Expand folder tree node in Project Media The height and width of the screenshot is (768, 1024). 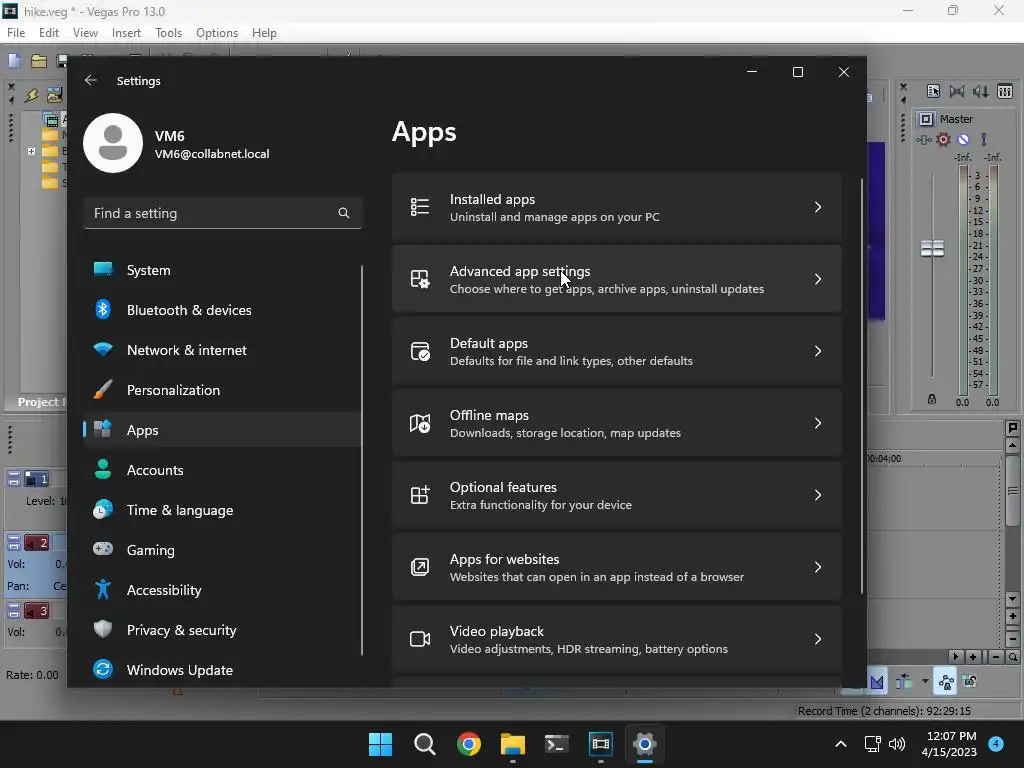31,151
